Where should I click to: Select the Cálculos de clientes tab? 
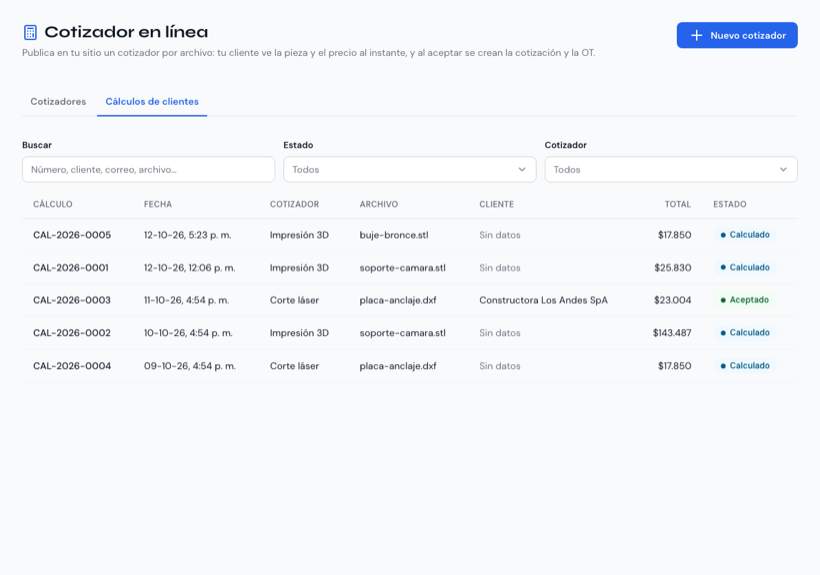(152, 101)
